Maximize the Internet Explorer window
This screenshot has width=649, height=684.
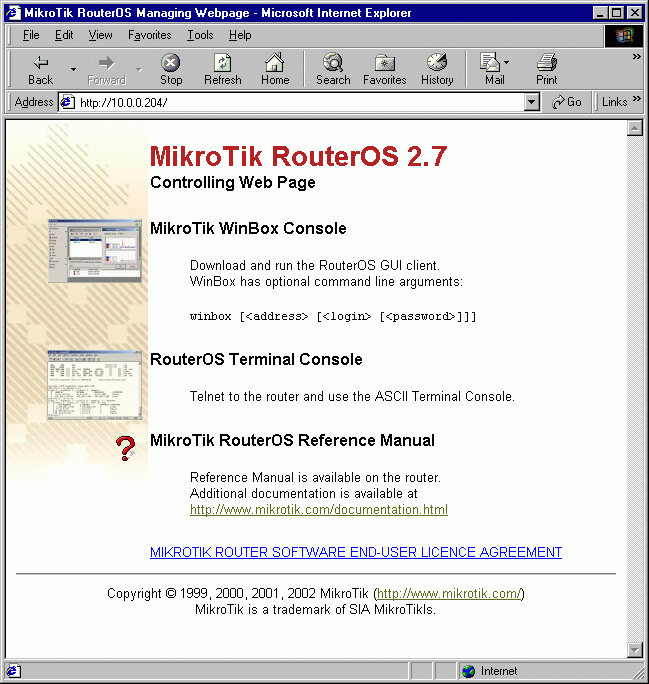pyautogui.click(x=616, y=13)
